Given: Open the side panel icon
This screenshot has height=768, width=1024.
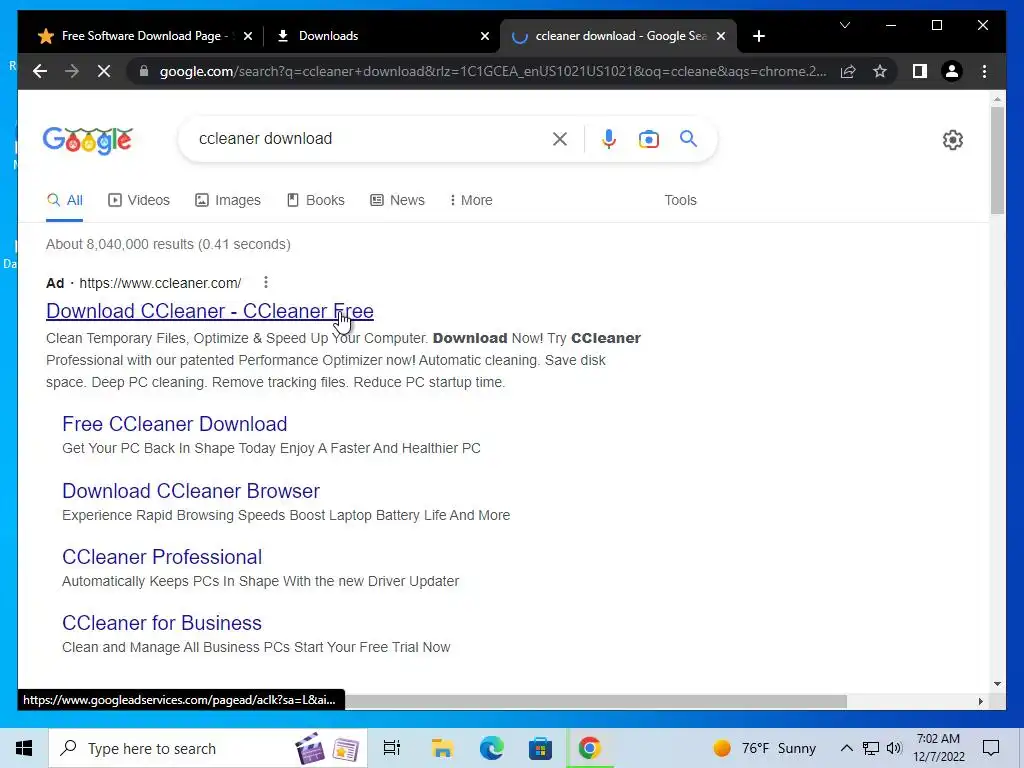Looking at the screenshot, I should [x=920, y=71].
